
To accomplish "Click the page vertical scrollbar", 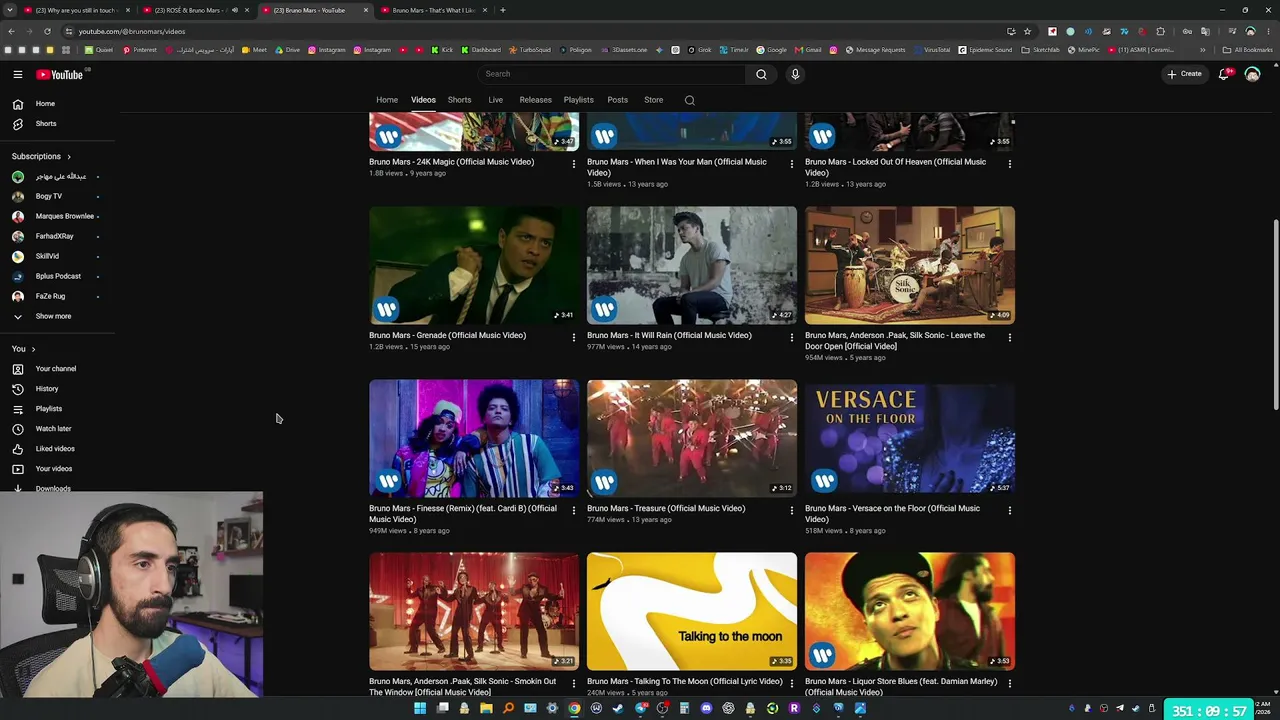I will pyautogui.click(x=1275, y=313).
